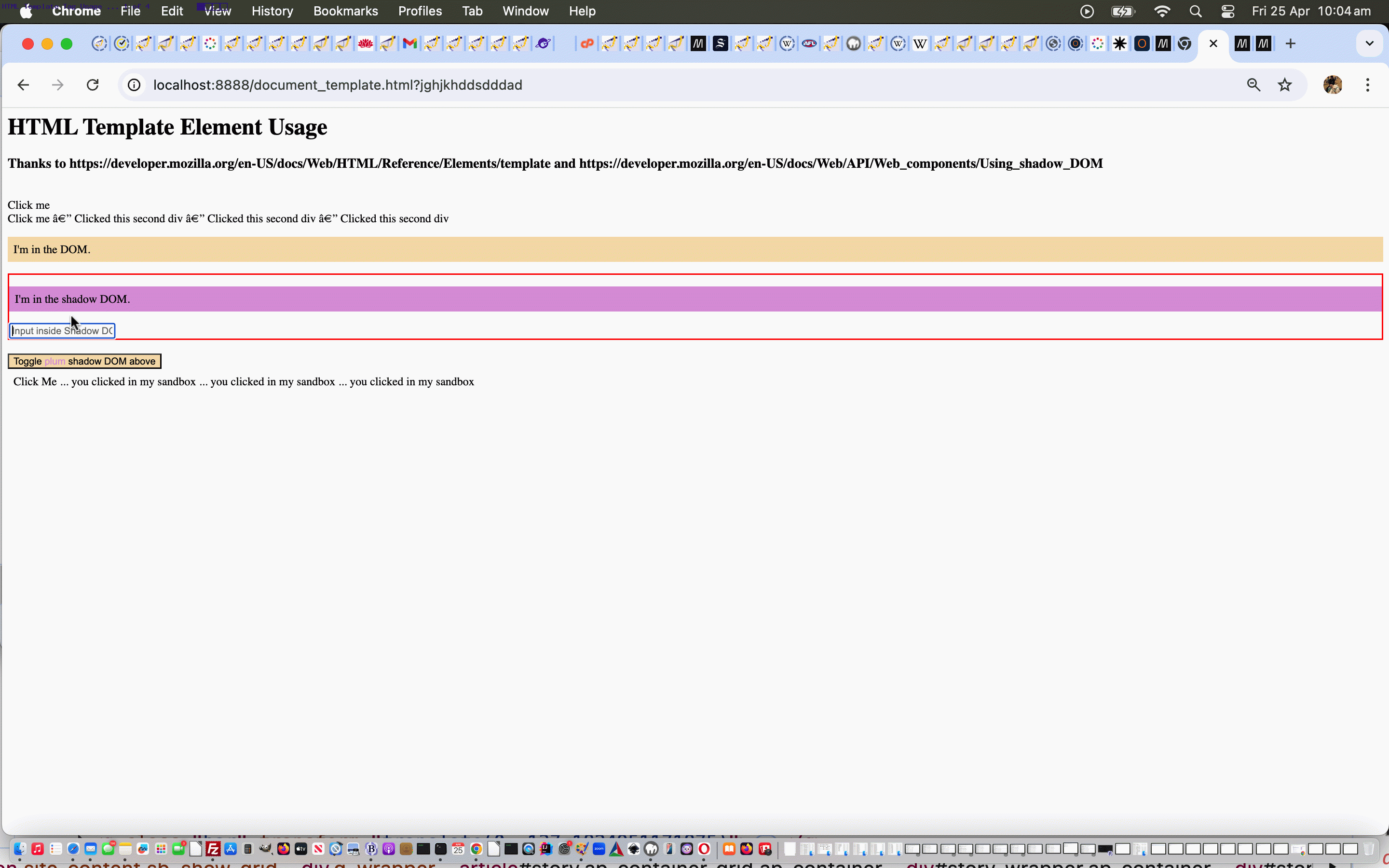Viewport: 1389px width, 868px height.
Task: Open the History menu
Action: point(272,12)
